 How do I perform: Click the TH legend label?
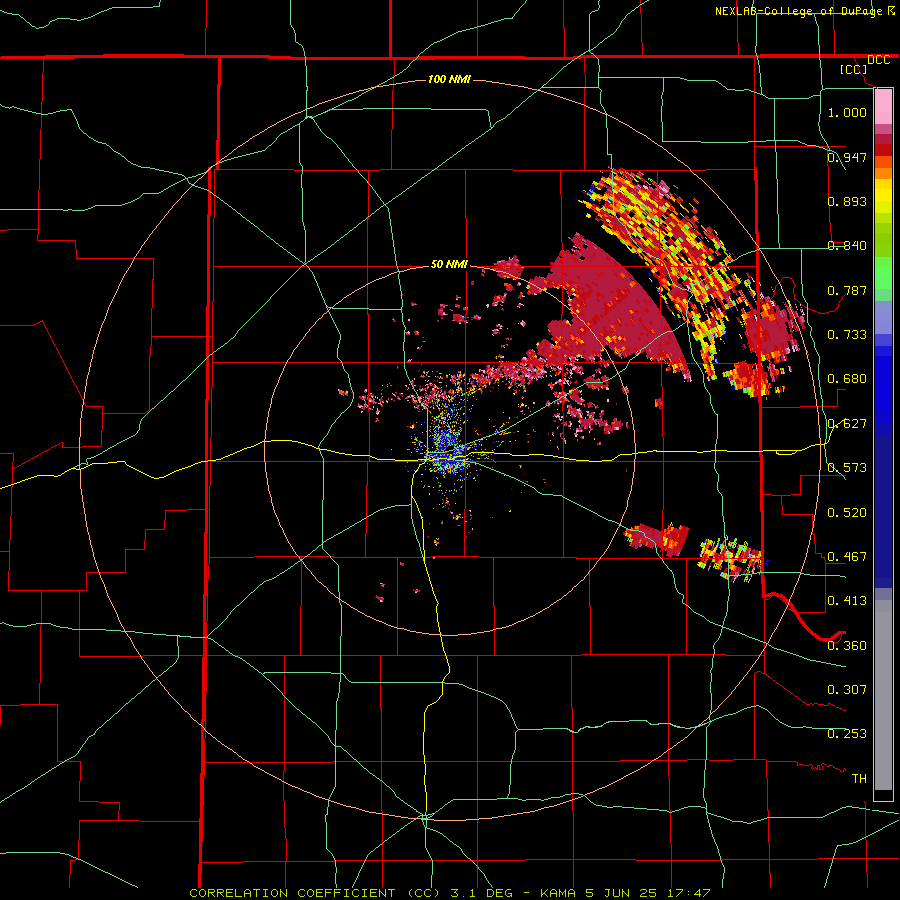(859, 779)
